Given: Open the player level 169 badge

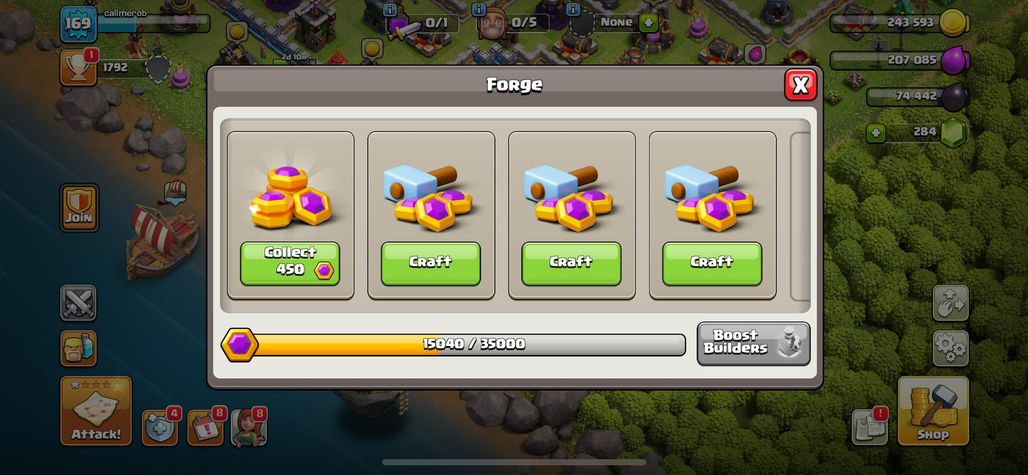Looking at the screenshot, I should [x=79, y=25].
